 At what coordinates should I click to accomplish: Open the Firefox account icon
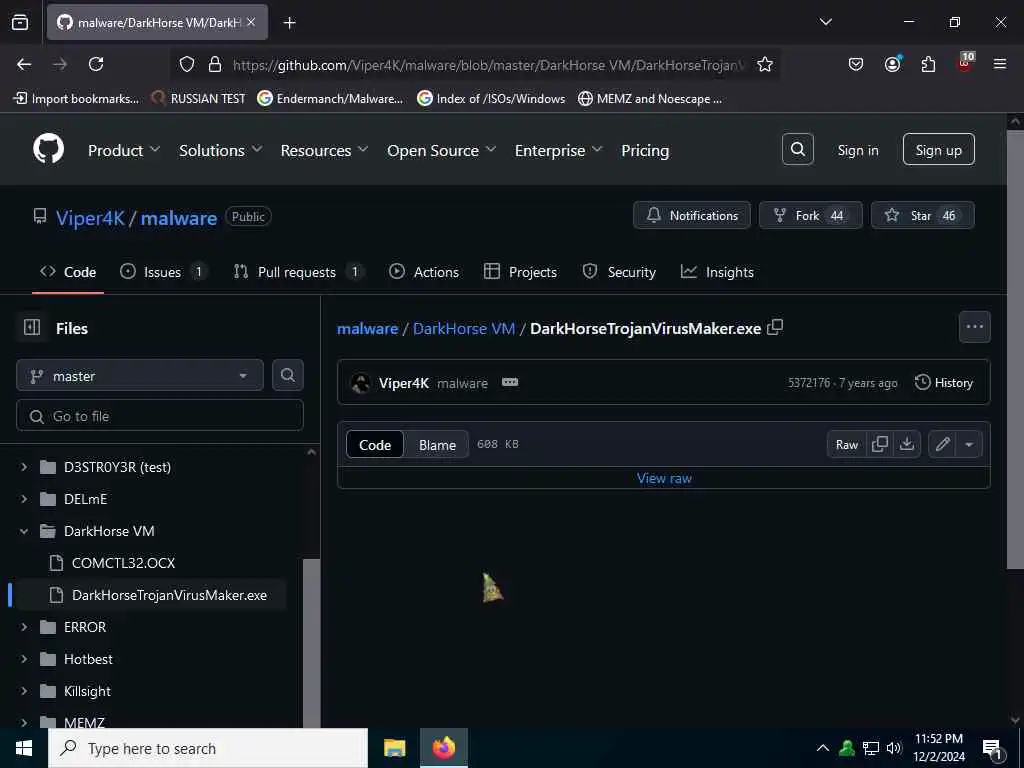click(x=892, y=64)
